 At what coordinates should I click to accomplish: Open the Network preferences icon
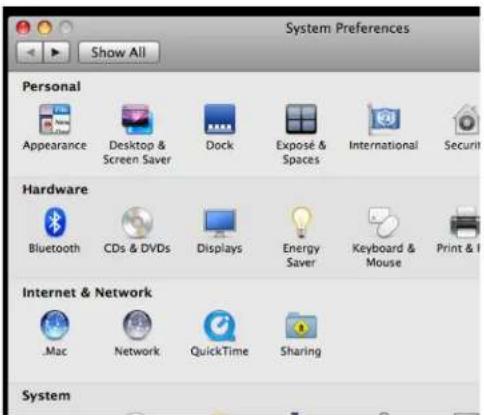tap(137, 325)
